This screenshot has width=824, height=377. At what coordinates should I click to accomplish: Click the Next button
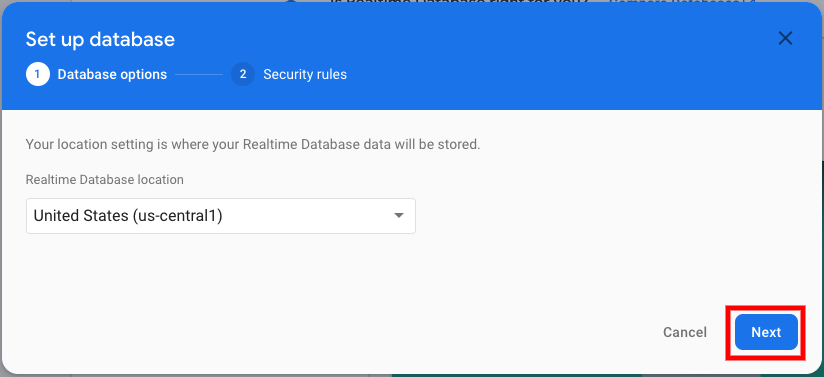766,332
